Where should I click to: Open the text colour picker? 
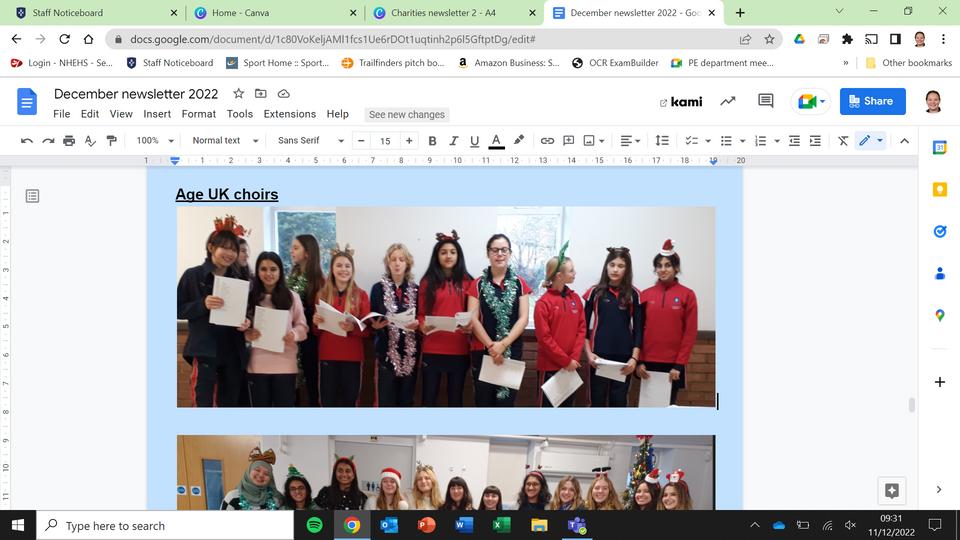click(x=497, y=141)
